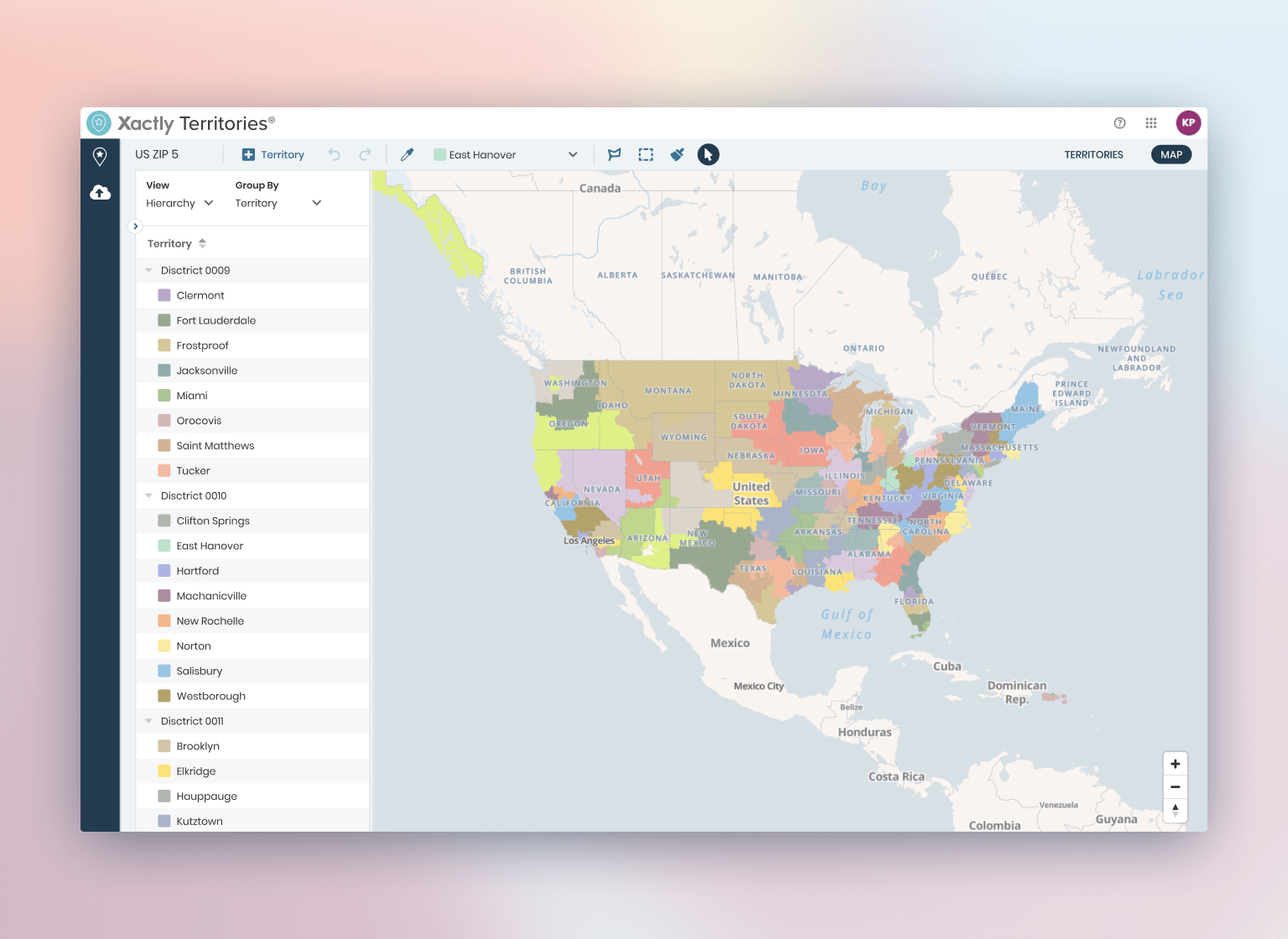This screenshot has width=1288, height=939.
Task: Collapse the Disctrict 0010 group
Action: [x=149, y=495]
